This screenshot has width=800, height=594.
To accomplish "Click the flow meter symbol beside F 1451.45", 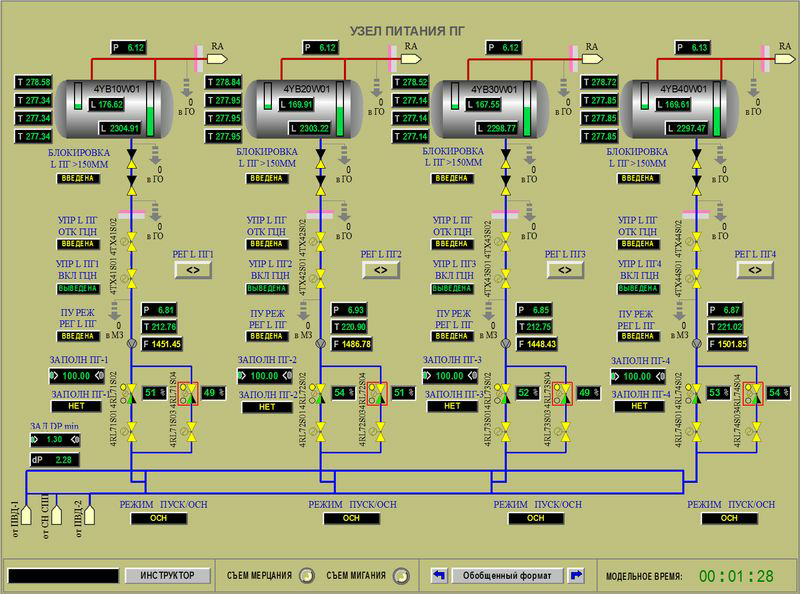I will [x=131, y=344].
